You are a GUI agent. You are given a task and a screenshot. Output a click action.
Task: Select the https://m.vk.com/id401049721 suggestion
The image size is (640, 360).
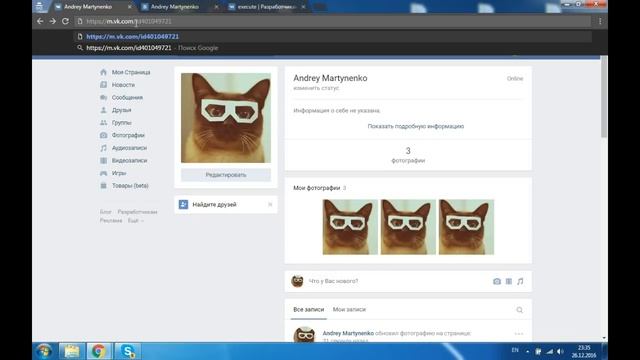click(333, 36)
